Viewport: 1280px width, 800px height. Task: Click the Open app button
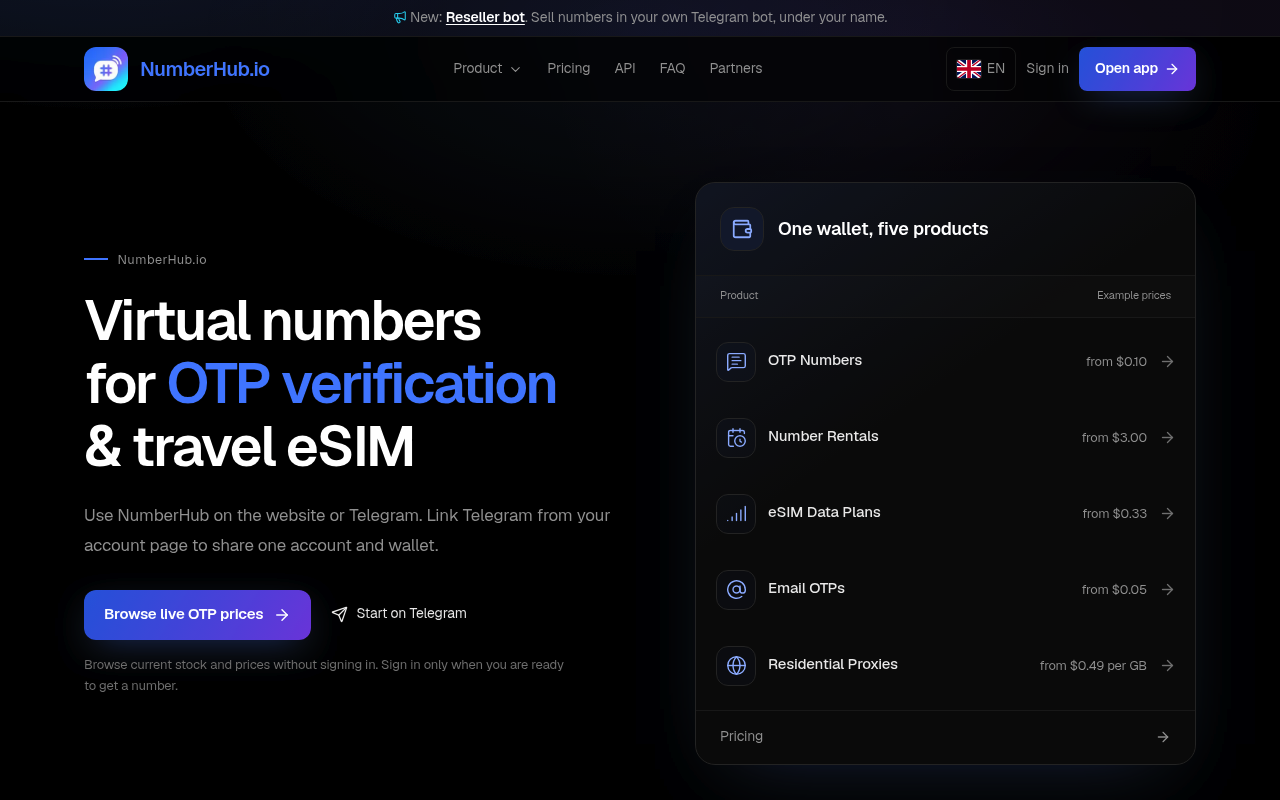coord(1137,69)
